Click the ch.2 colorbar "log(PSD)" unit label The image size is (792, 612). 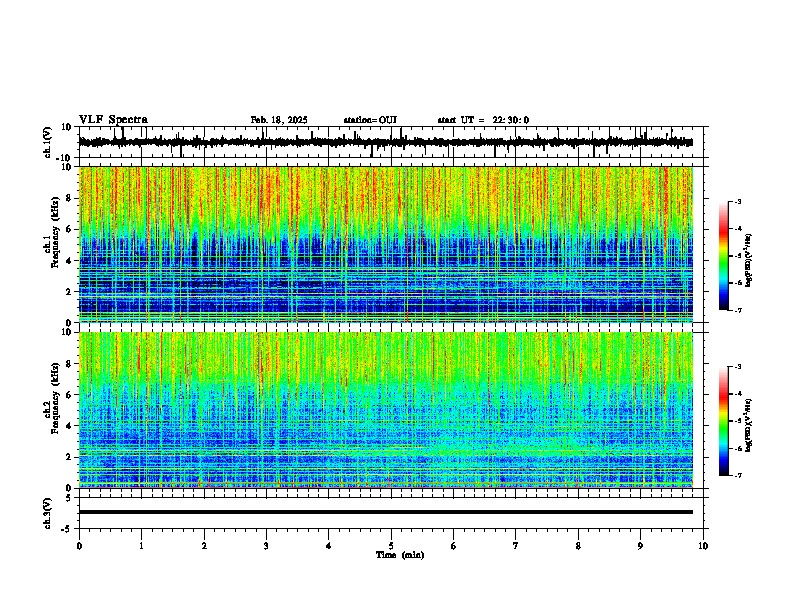click(748, 426)
